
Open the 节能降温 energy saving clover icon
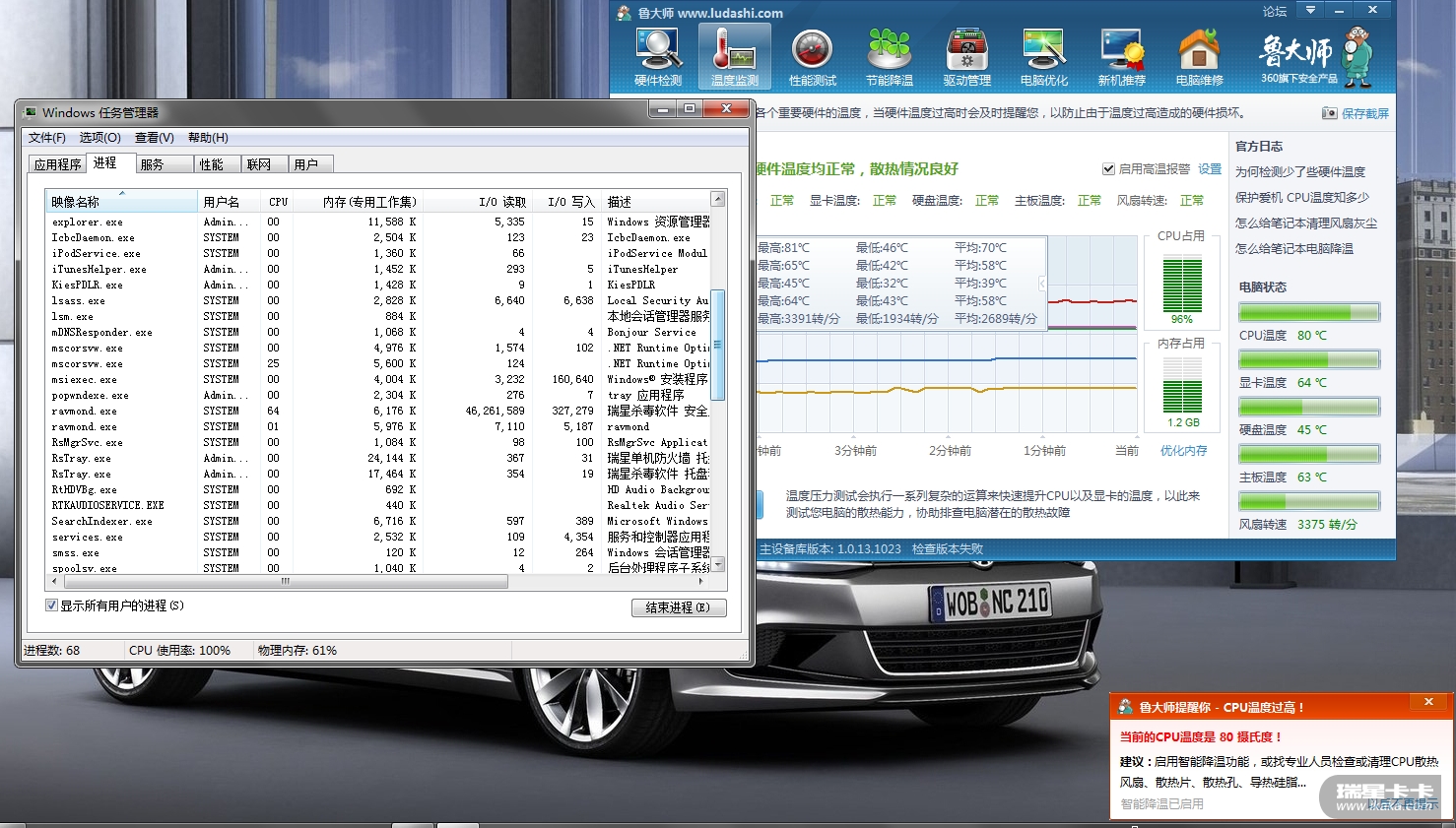[890, 56]
